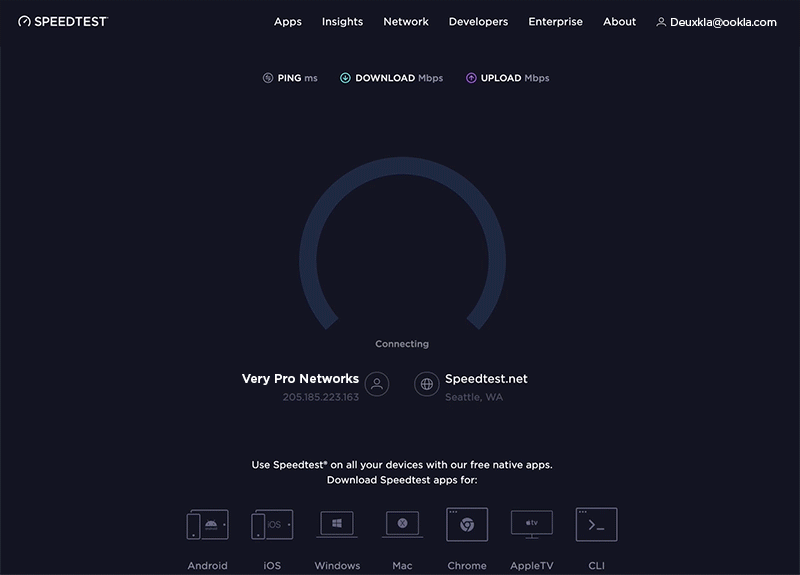This screenshot has height=575, width=800.
Task: Click the Windows app icon
Action: (337, 524)
